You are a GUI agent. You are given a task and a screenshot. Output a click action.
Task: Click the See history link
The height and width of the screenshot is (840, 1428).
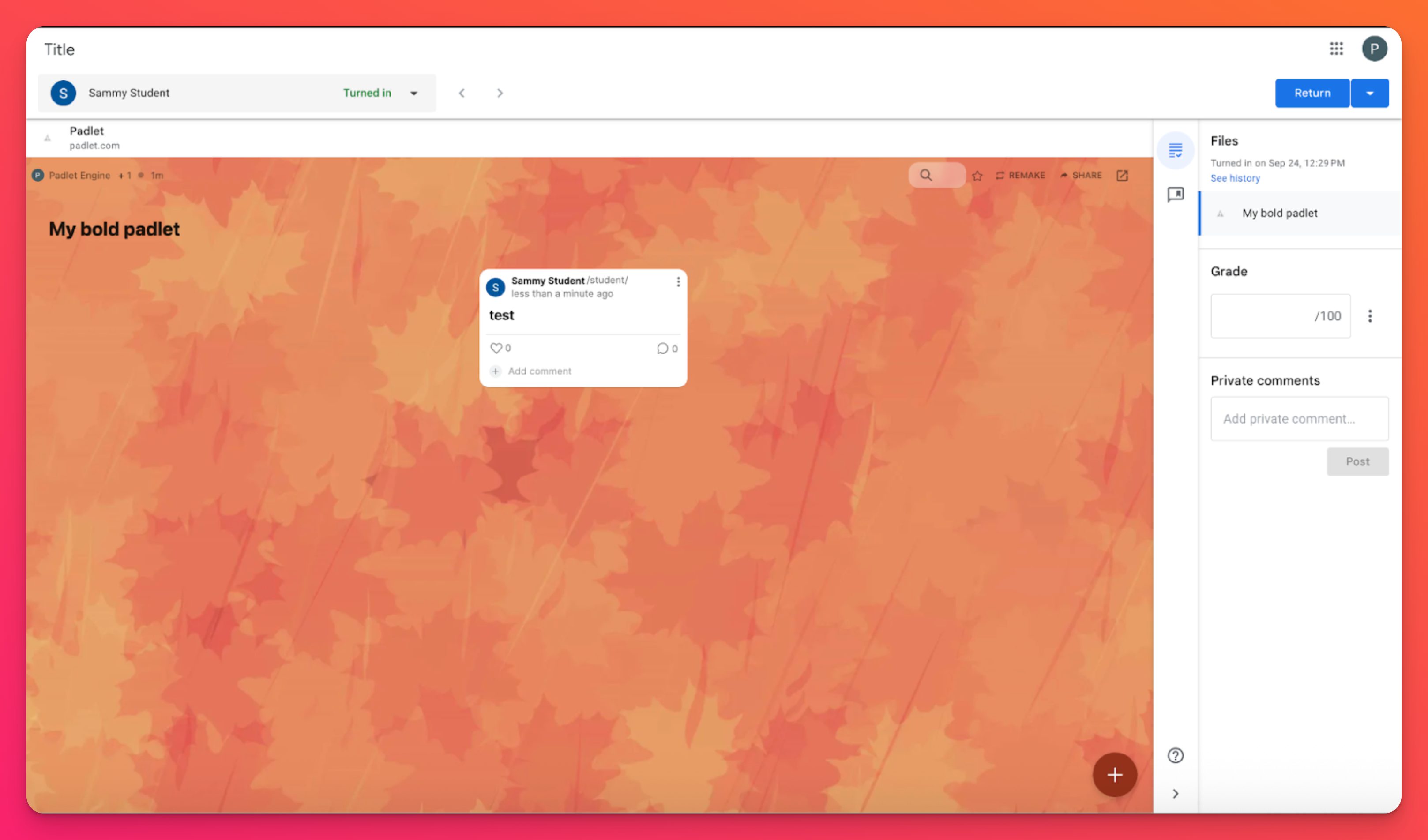point(1235,178)
